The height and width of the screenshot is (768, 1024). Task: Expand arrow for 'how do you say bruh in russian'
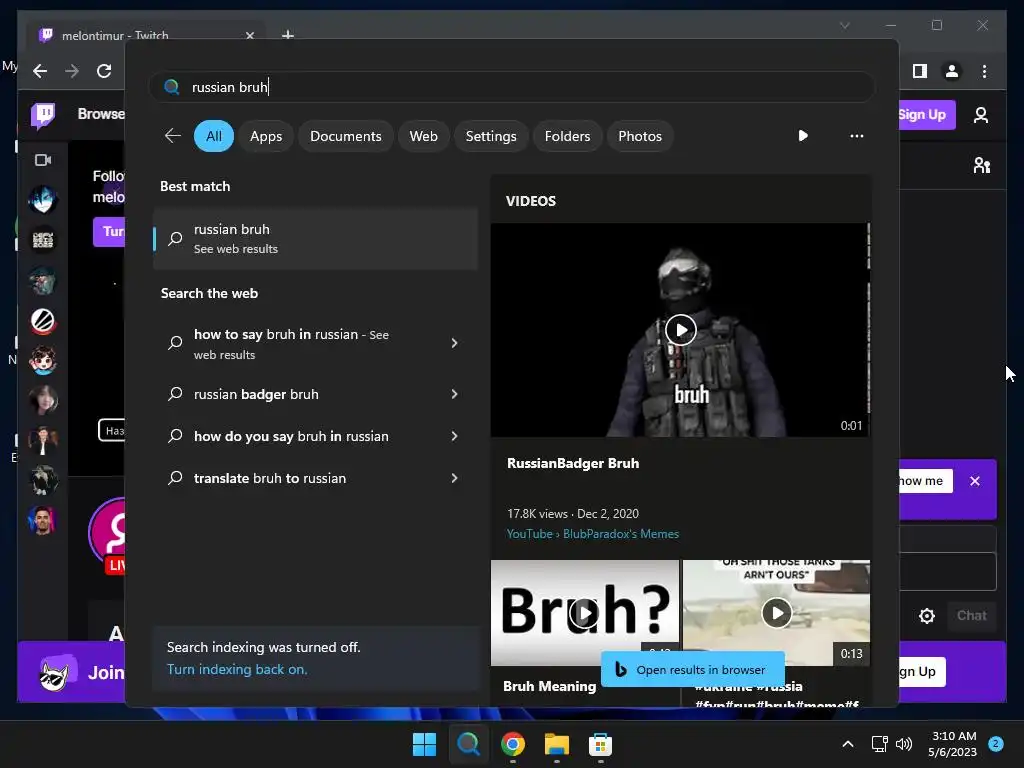point(455,436)
